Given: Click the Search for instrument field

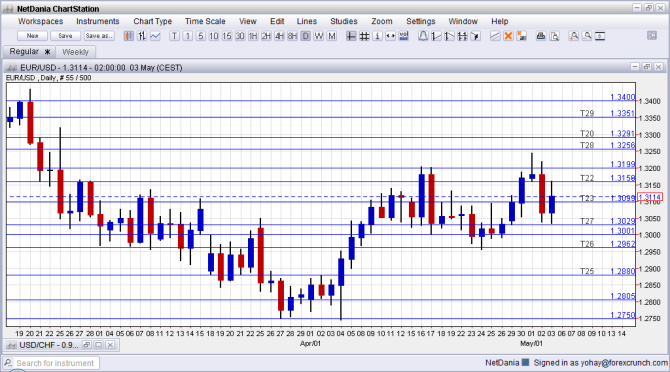Looking at the screenshot, I should [51, 363].
